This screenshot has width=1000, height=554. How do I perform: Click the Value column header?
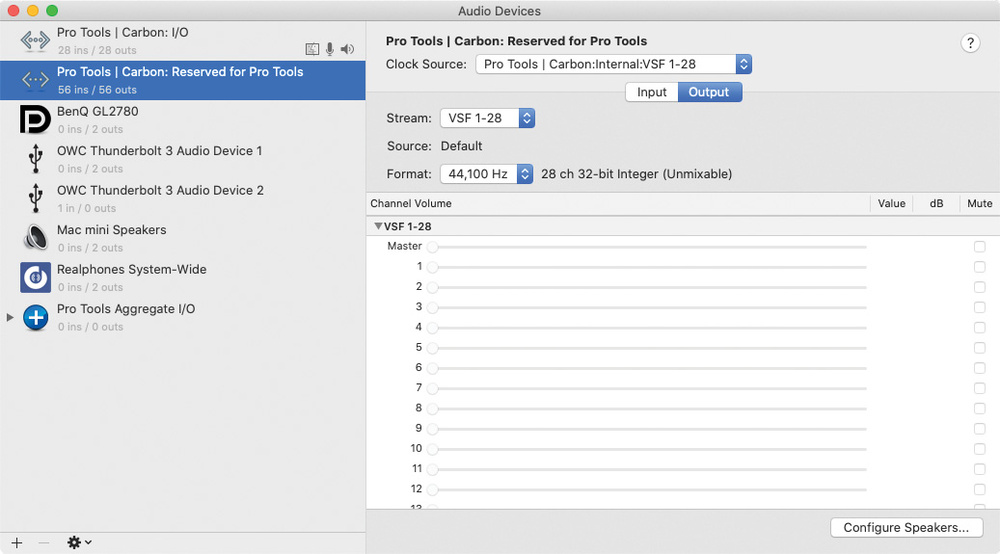(x=891, y=203)
